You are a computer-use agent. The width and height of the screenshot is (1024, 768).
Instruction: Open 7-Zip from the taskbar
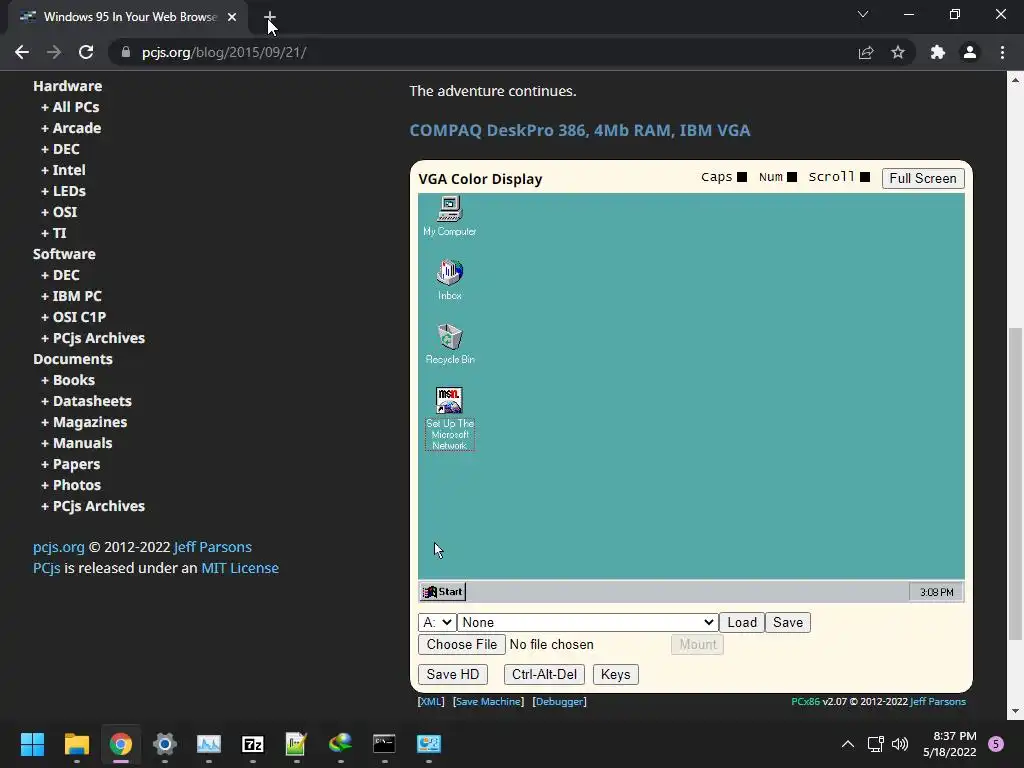pos(253,744)
